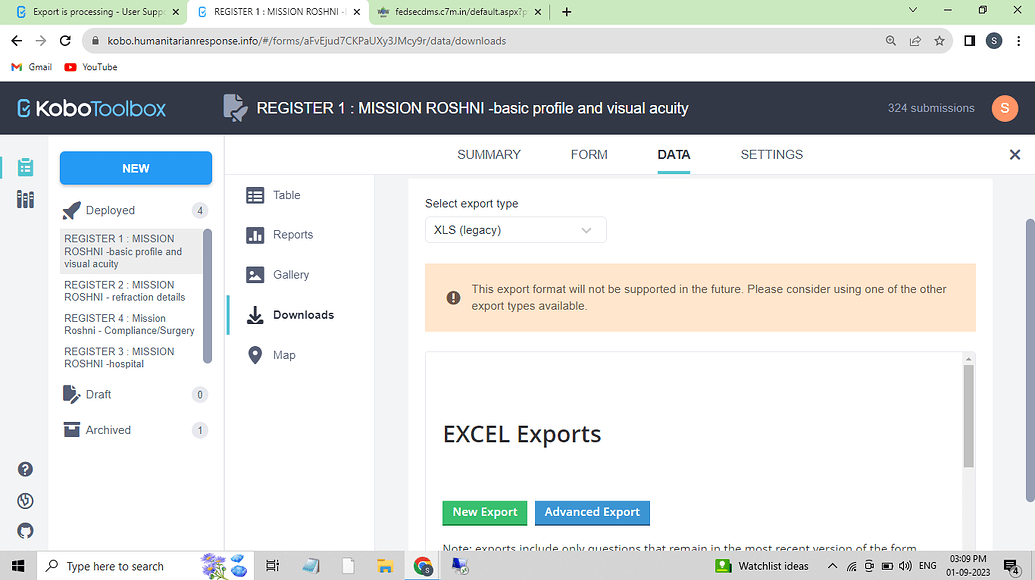This screenshot has width=1035, height=580.
Task: Expand the Draft projects section
Action: [100, 394]
